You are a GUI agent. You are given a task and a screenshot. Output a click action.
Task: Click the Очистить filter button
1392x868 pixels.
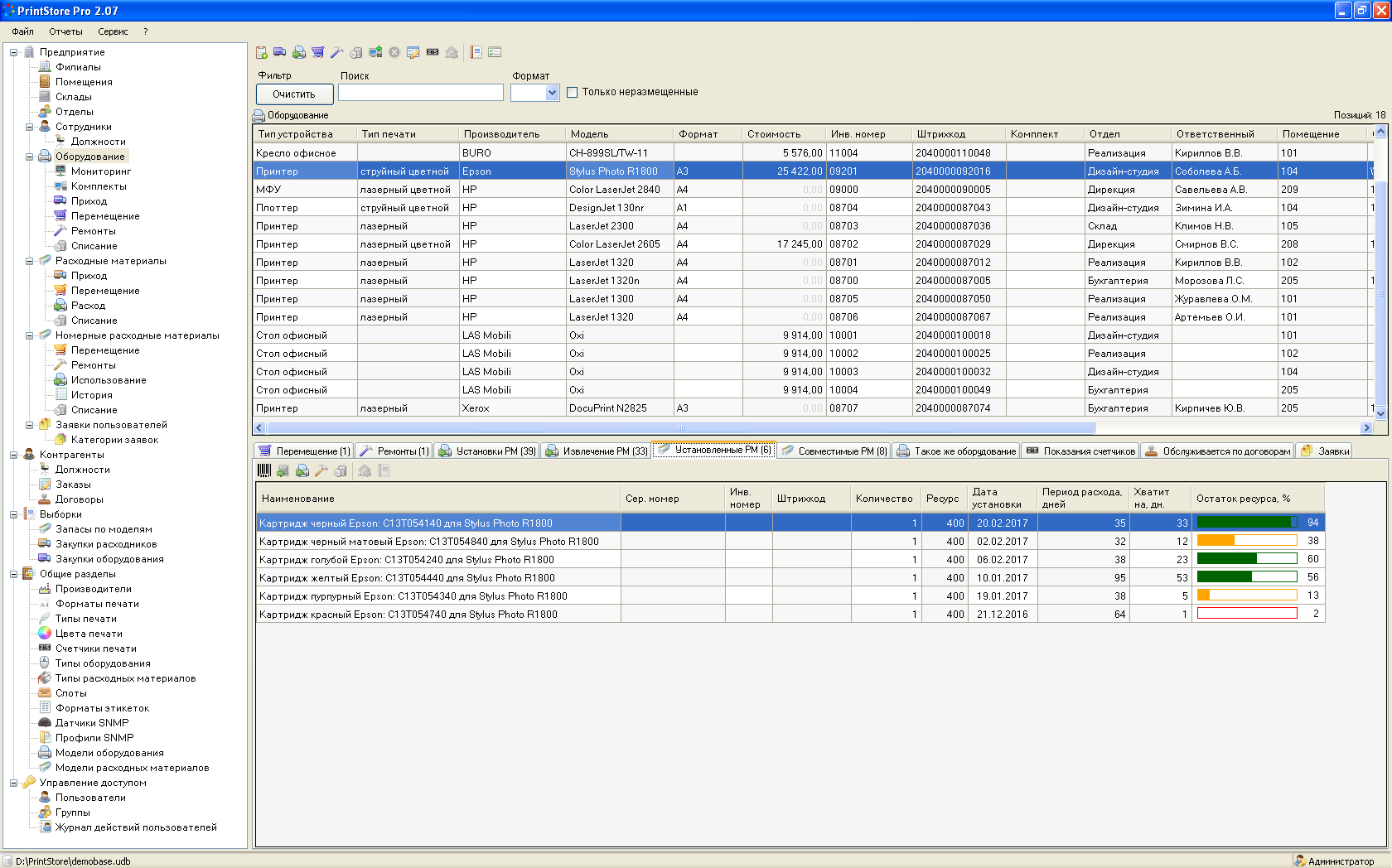[294, 94]
